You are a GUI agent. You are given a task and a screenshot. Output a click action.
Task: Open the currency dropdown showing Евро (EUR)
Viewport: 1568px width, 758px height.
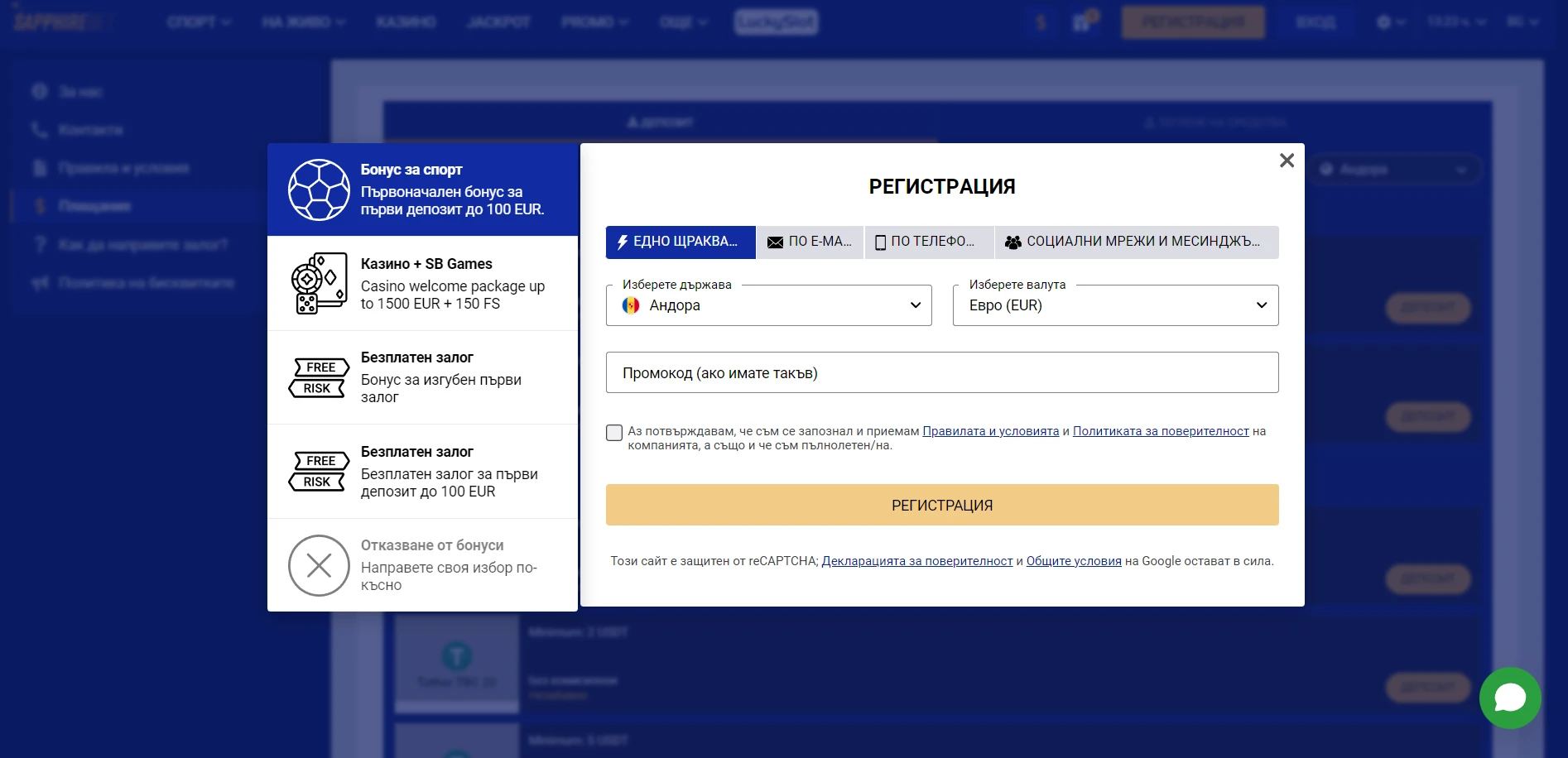pos(1115,305)
